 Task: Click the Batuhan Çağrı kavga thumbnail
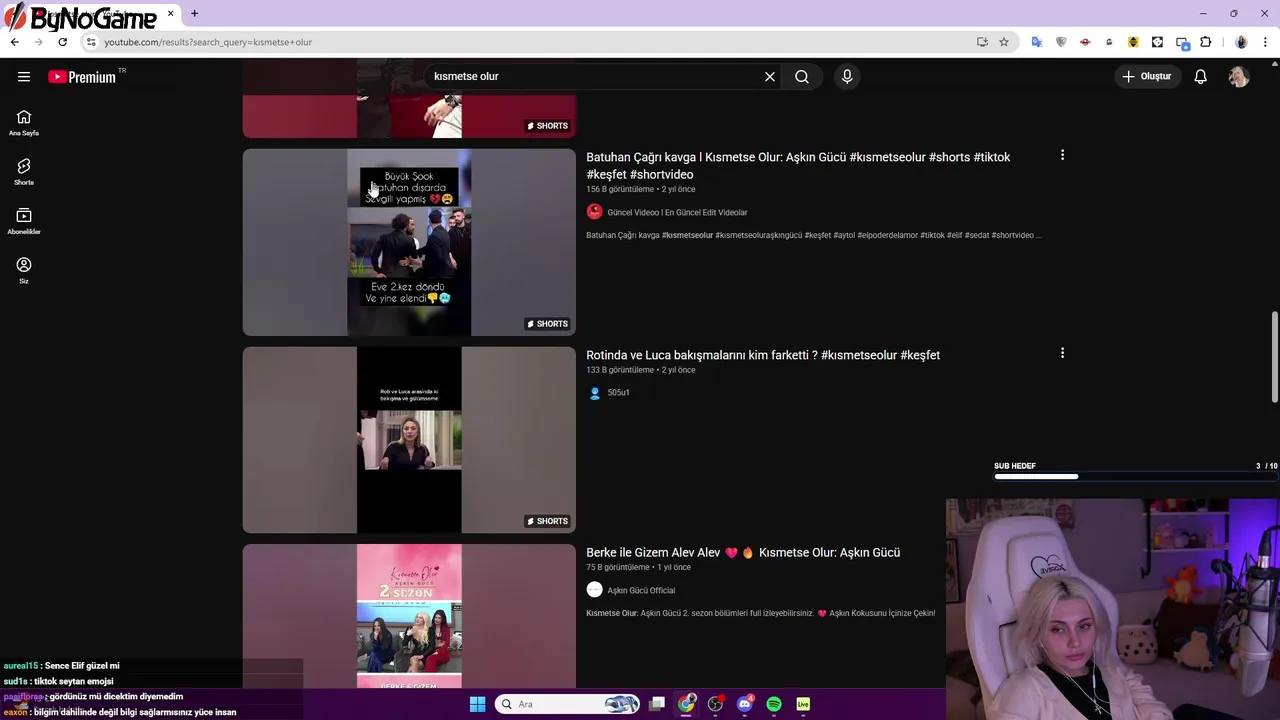point(409,242)
